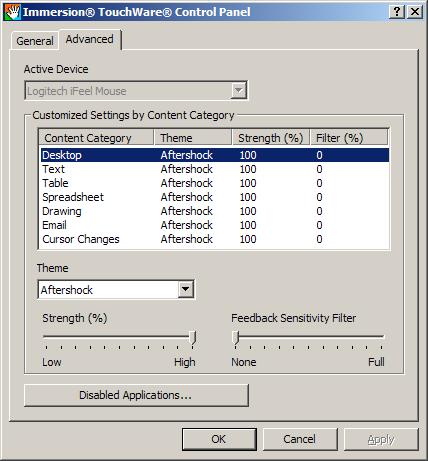The height and width of the screenshot is (461, 428).
Task: Click the Strength slider thumb
Action: pos(192,338)
